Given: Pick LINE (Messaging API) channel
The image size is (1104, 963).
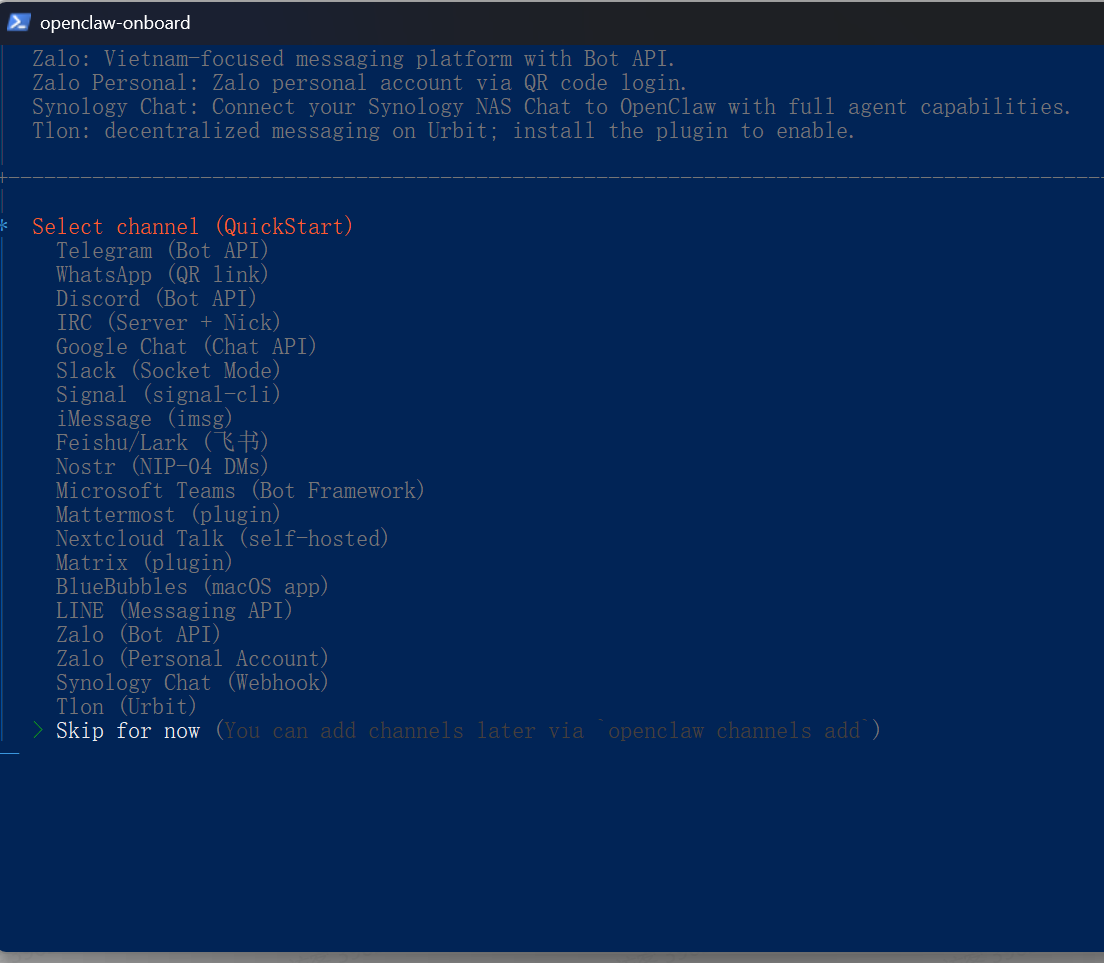Looking at the screenshot, I should [174, 611].
